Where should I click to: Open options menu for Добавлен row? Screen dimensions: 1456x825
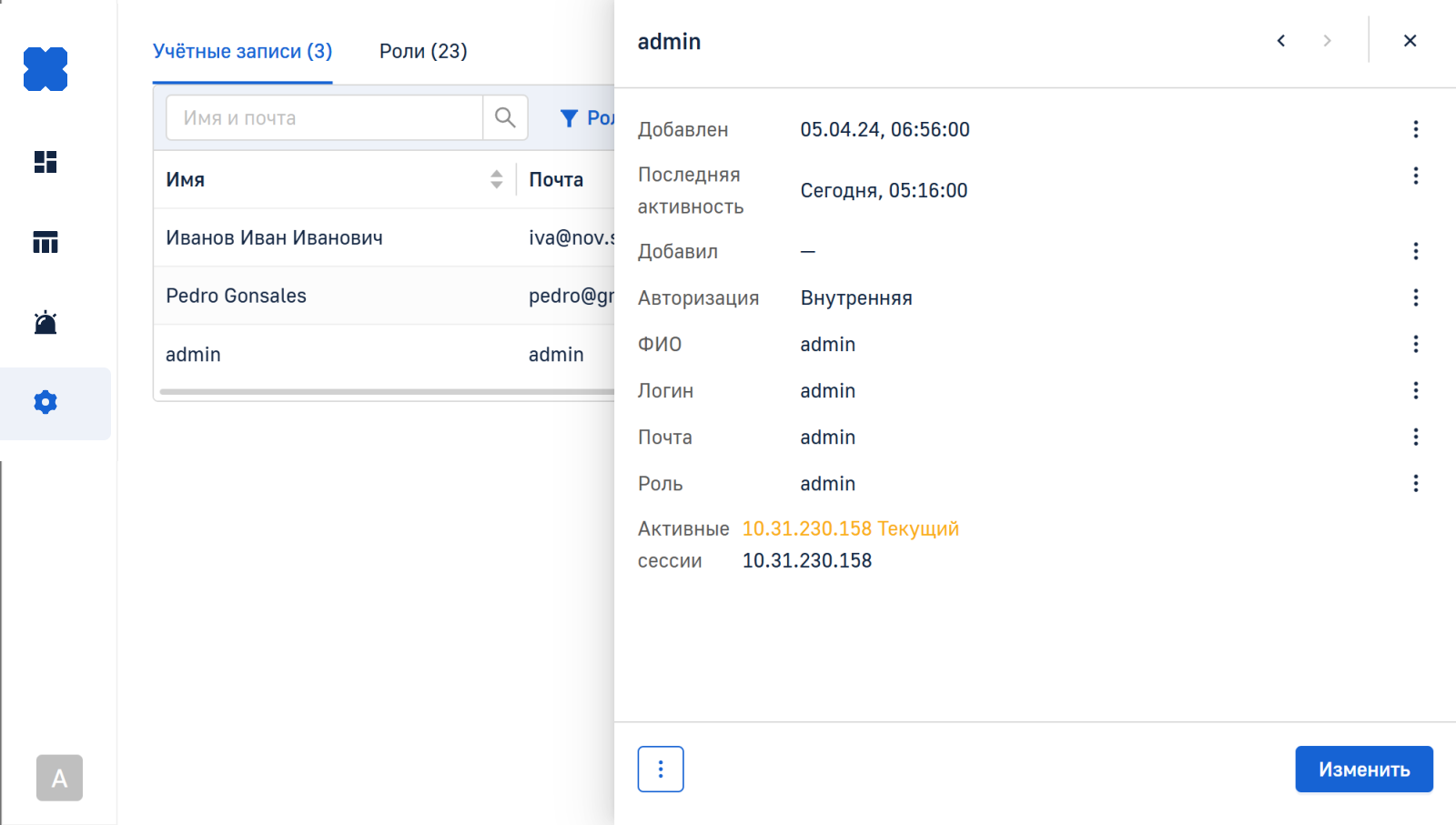tap(1415, 129)
